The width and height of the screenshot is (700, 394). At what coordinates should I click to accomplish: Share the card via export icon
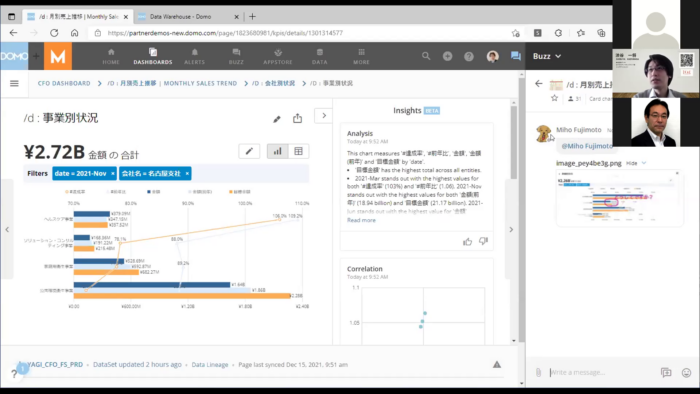[x=297, y=118]
